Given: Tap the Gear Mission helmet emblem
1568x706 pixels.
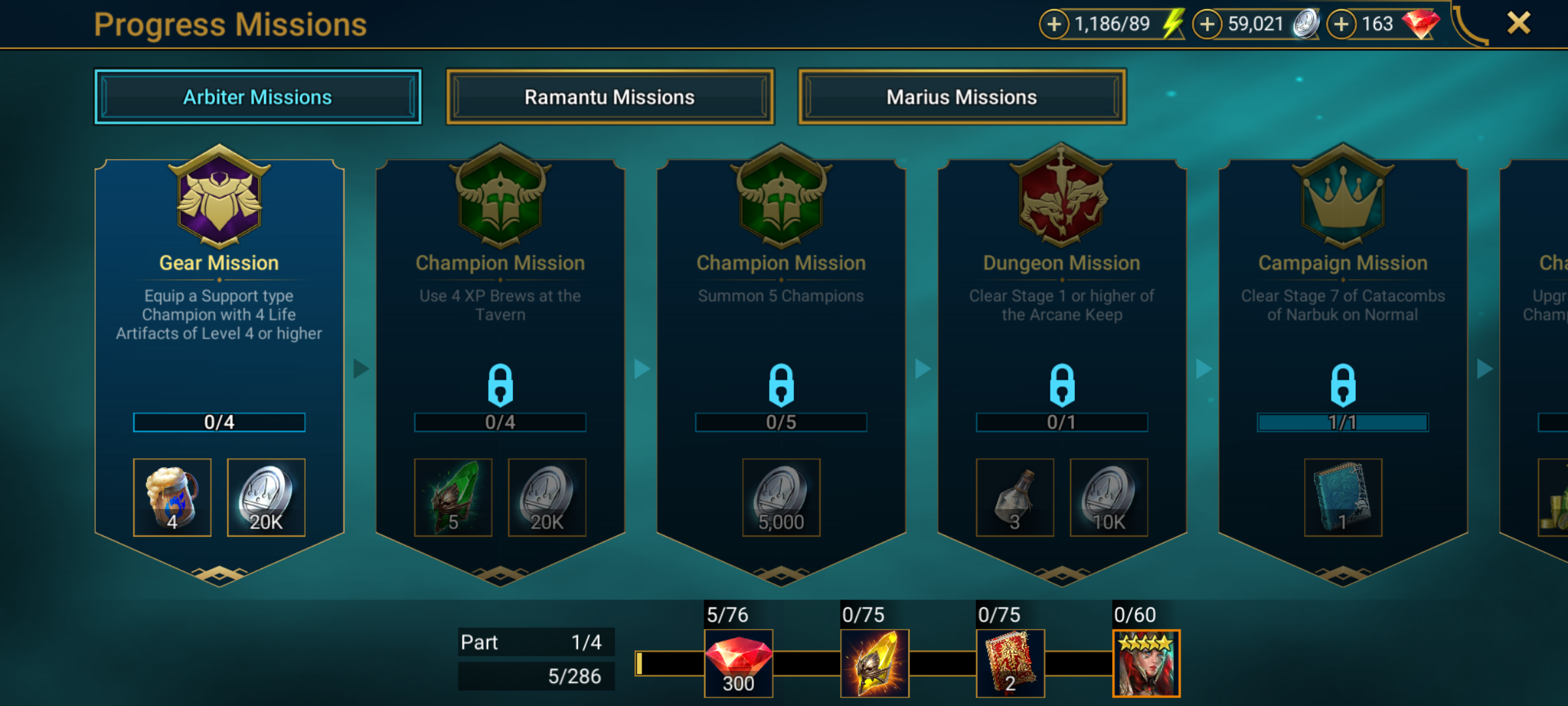Looking at the screenshot, I should point(220,195).
